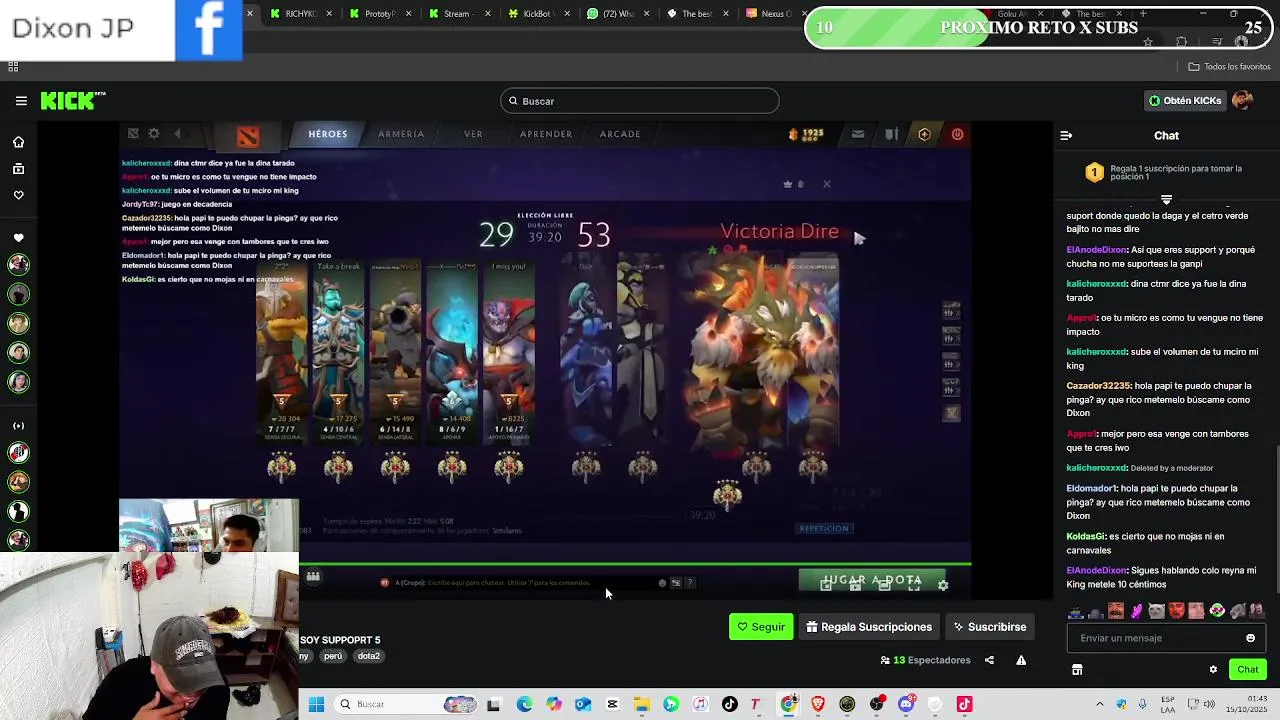The height and width of the screenshot is (720, 1280).
Task: Select the ARCADE tab in Dota
Action: [x=620, y=134]
